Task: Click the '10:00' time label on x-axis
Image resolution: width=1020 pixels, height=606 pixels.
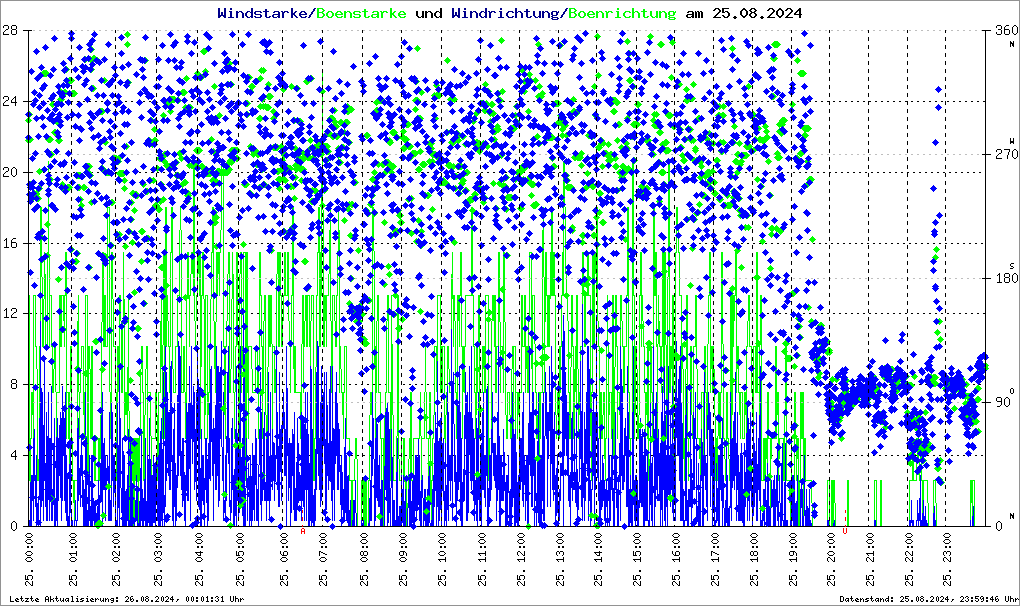Action: [442, 548]
